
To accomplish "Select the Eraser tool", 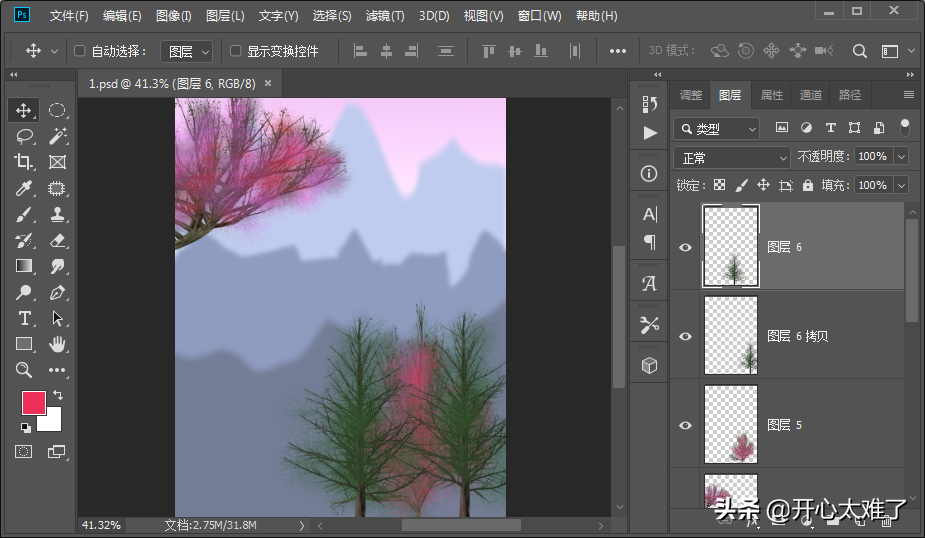I will [x=57, y=240].
